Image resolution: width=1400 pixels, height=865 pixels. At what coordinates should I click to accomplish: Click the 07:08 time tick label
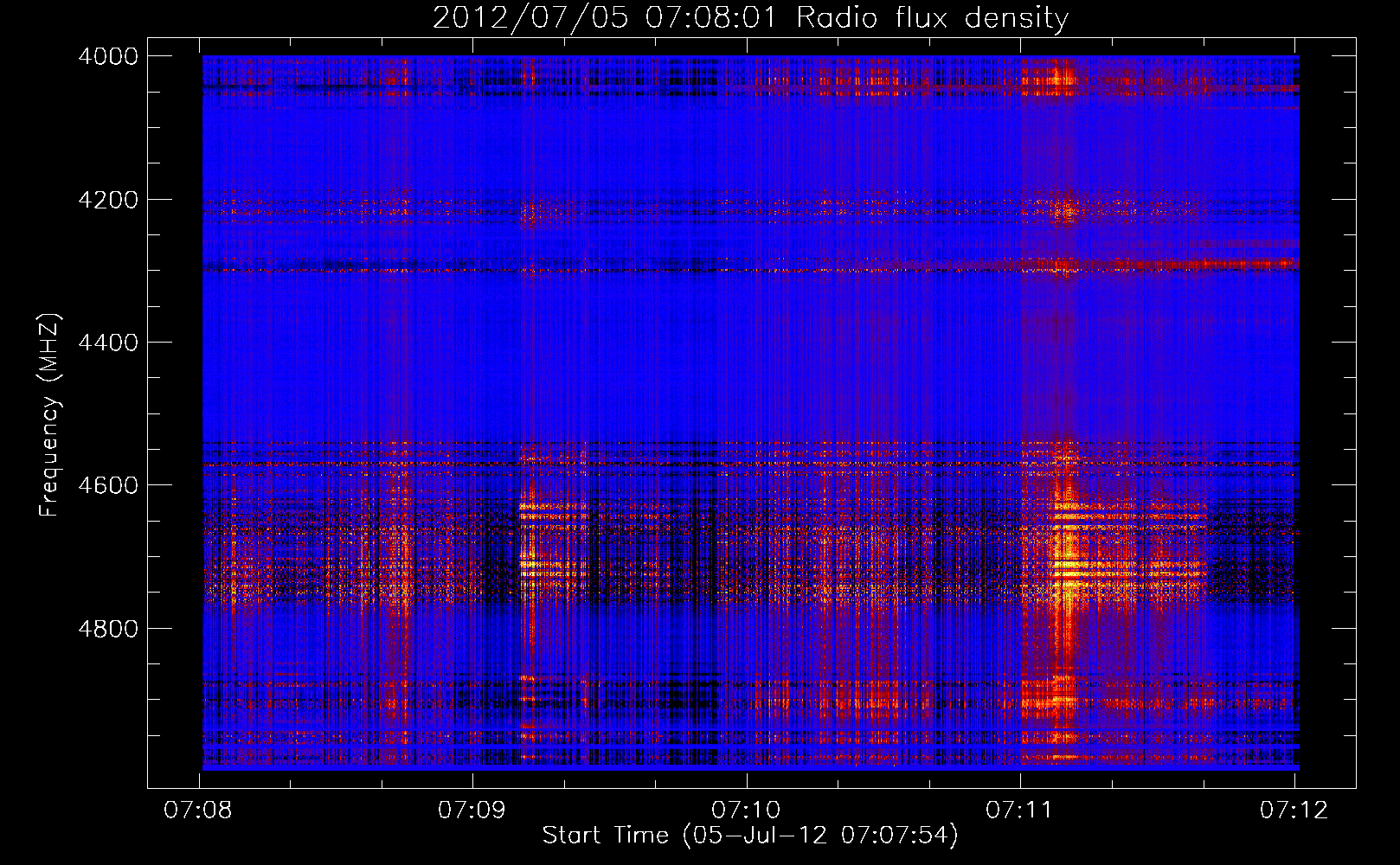198,811
